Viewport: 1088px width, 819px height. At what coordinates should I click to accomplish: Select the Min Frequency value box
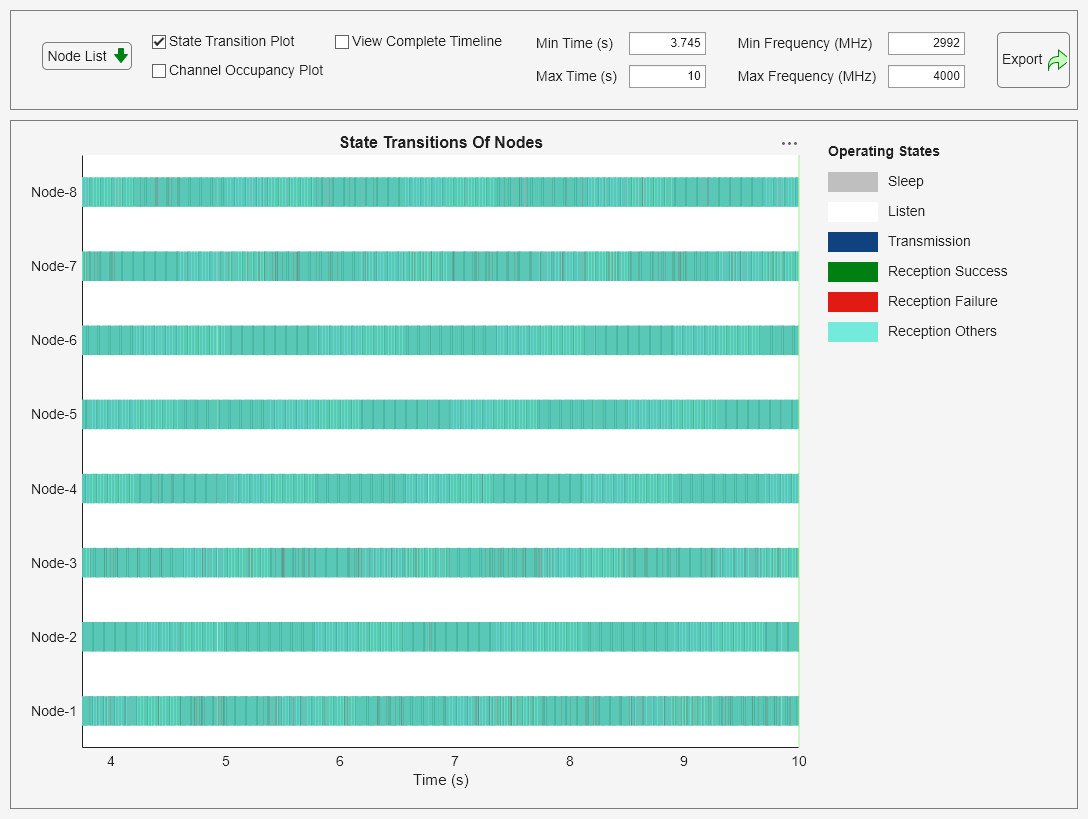tap(926, 43)
